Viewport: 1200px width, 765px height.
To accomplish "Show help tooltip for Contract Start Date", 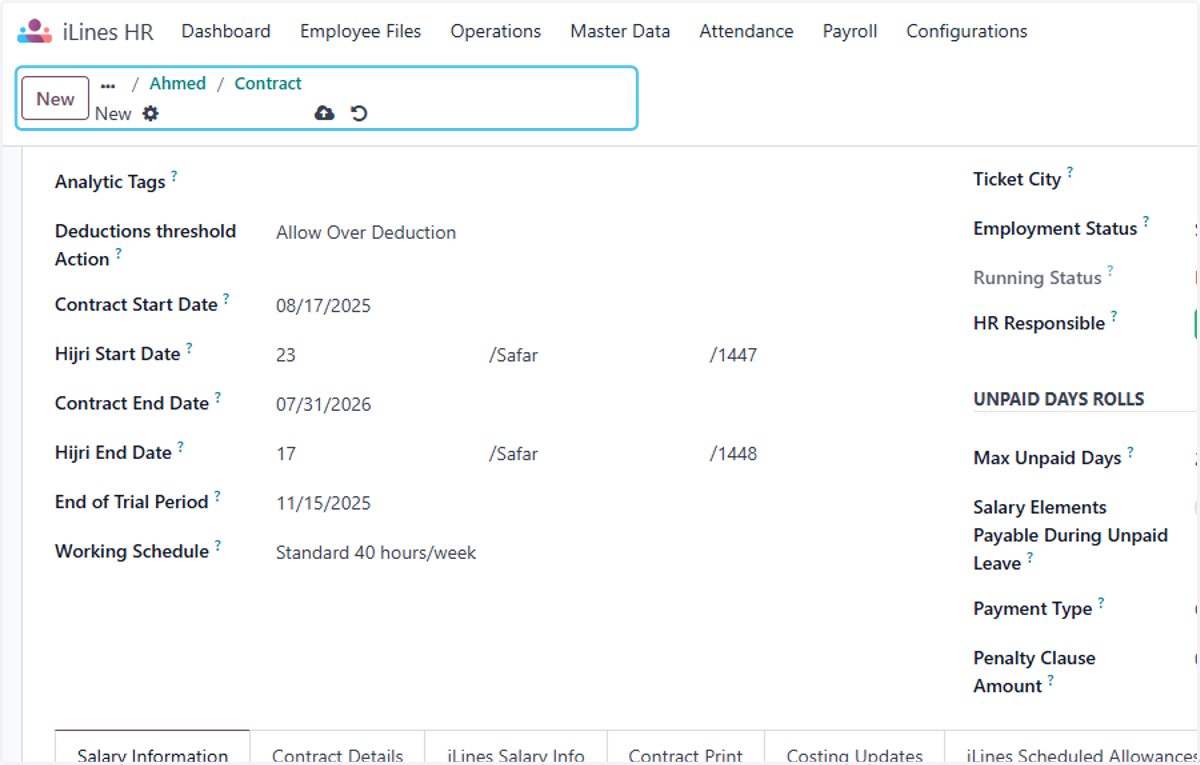I will tap(226, 299).
